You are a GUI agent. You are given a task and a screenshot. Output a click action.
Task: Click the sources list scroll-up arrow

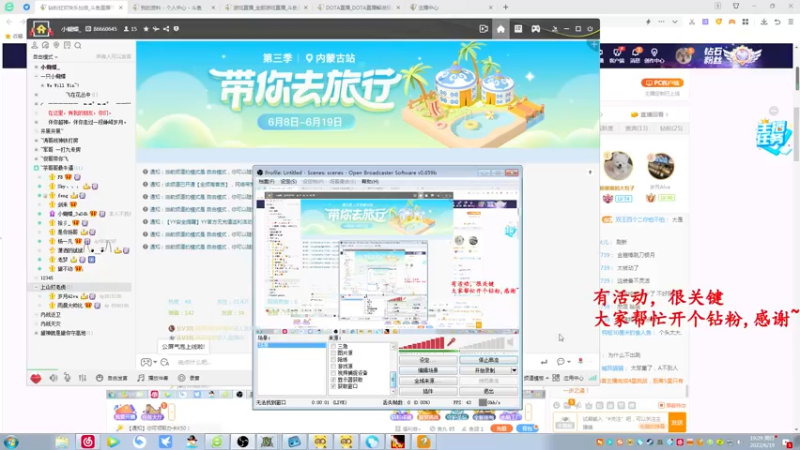tap(393, 346)
